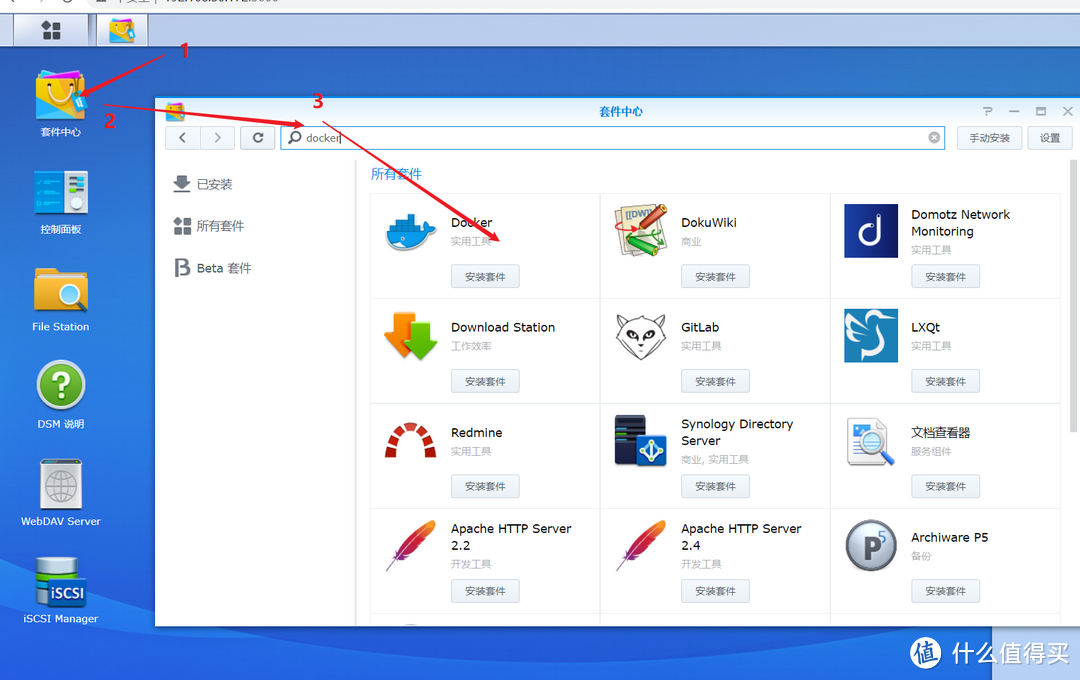The height and width of the screenshot is (680, 1080).
Task: Open the Main Menu grid icon in taskbar
Action: pyautogui.click(x=51, y=30)
